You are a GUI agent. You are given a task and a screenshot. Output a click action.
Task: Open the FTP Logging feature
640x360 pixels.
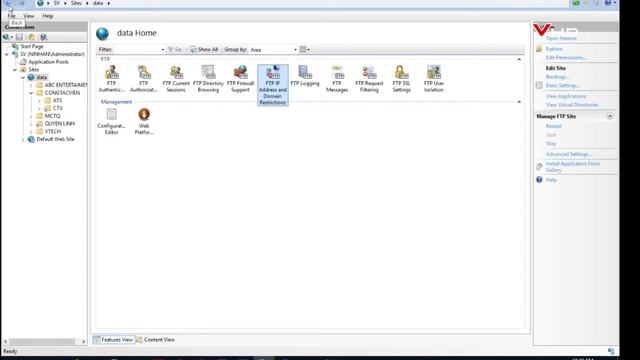[305, 76]
